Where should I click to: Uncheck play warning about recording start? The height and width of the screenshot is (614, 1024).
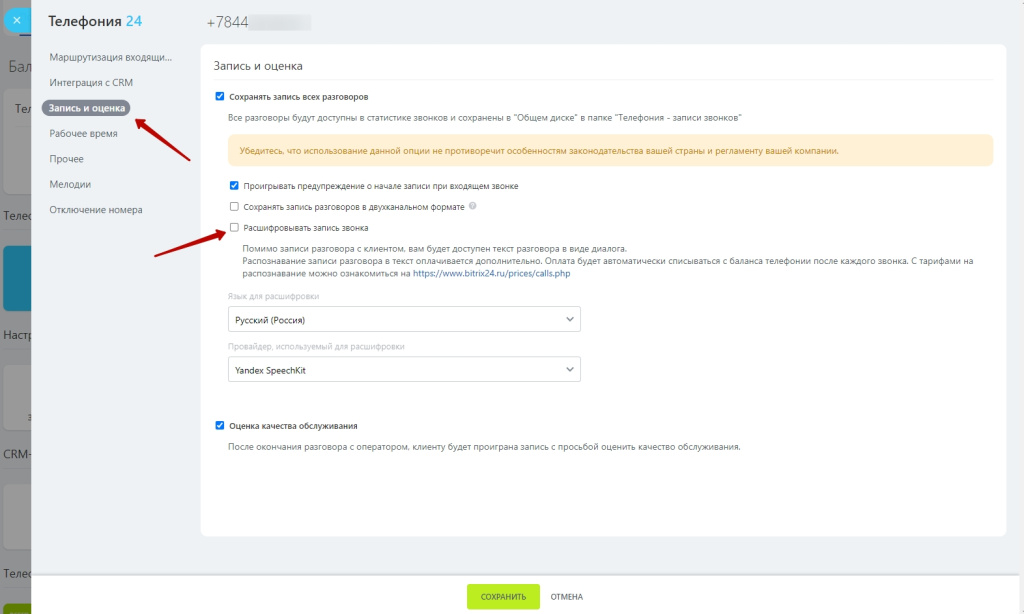[234, 186]
